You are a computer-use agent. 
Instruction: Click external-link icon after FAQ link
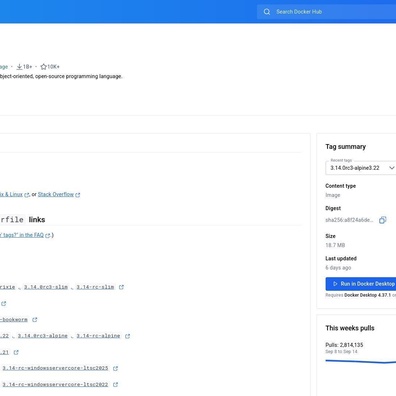[48, 235]
